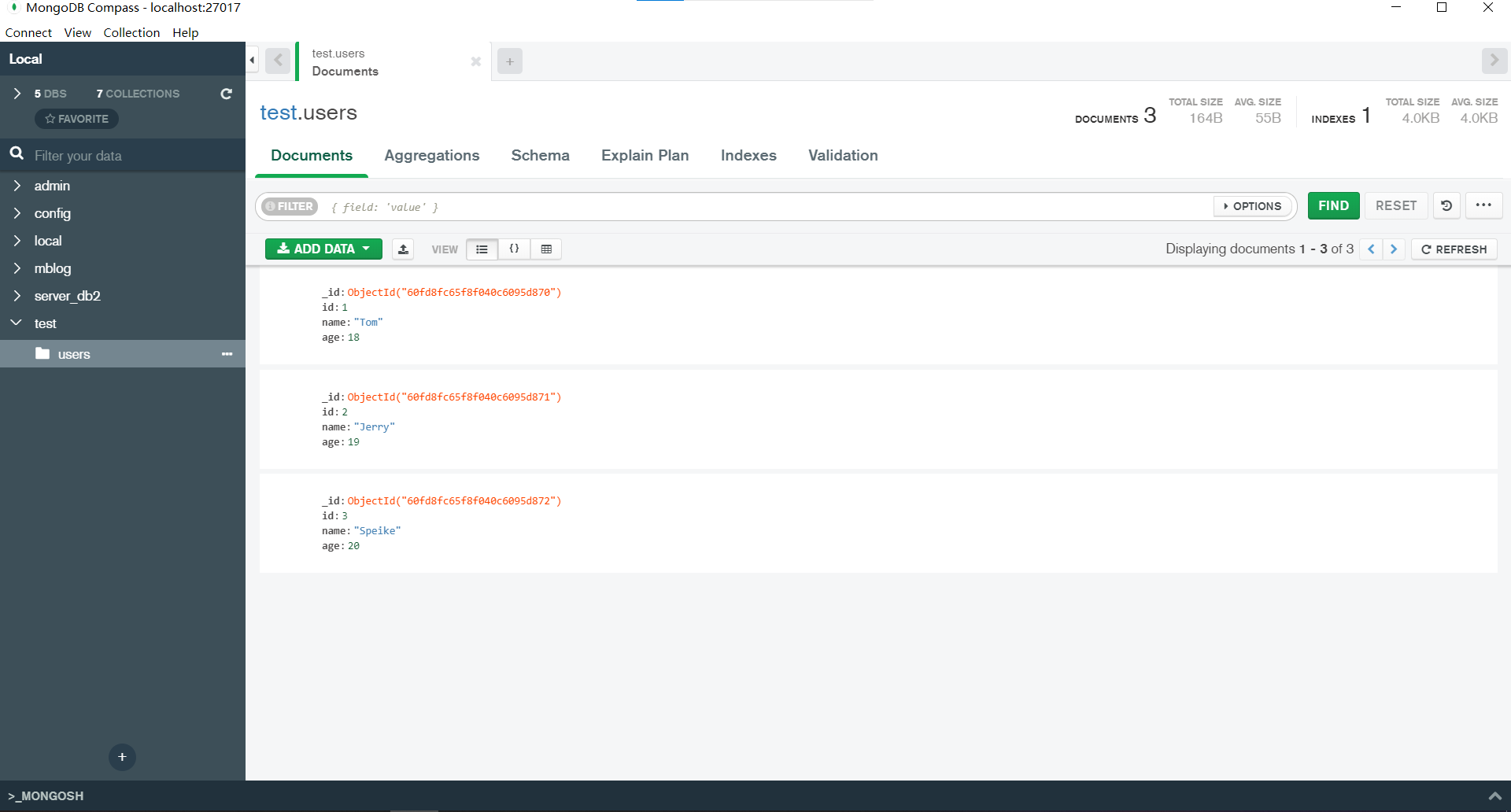This screenshot has height=812, width=1511.
Task: Switch to list view of documents
Action: pos(482,249)
